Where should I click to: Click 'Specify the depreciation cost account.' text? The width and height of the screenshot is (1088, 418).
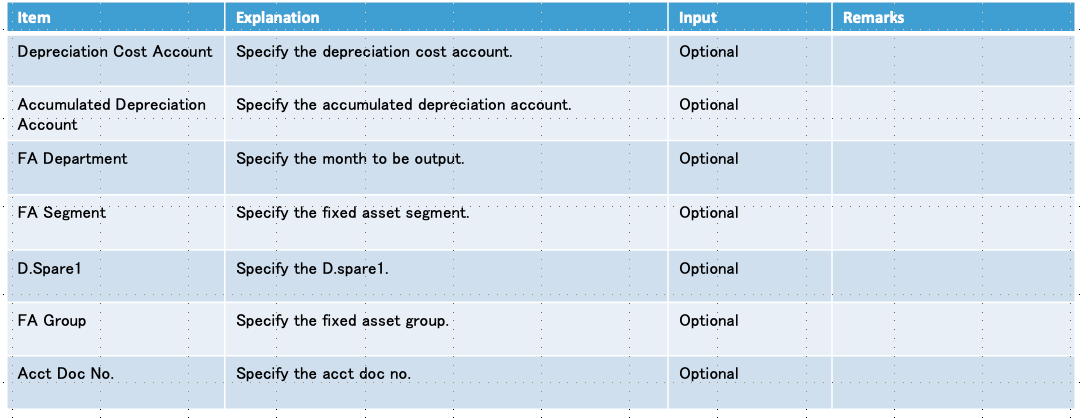pyautogui.click(x=375, y=52)
